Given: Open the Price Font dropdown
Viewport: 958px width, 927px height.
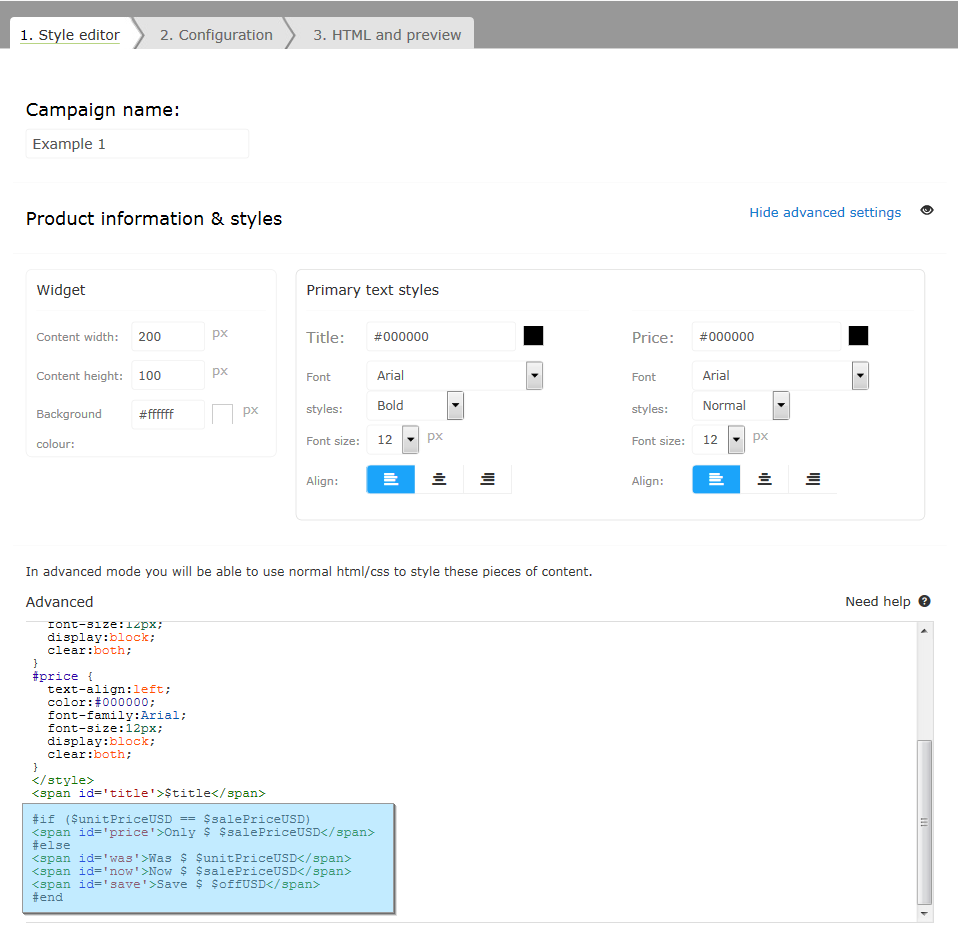Looking at the screenshot, I should point(780,375).
